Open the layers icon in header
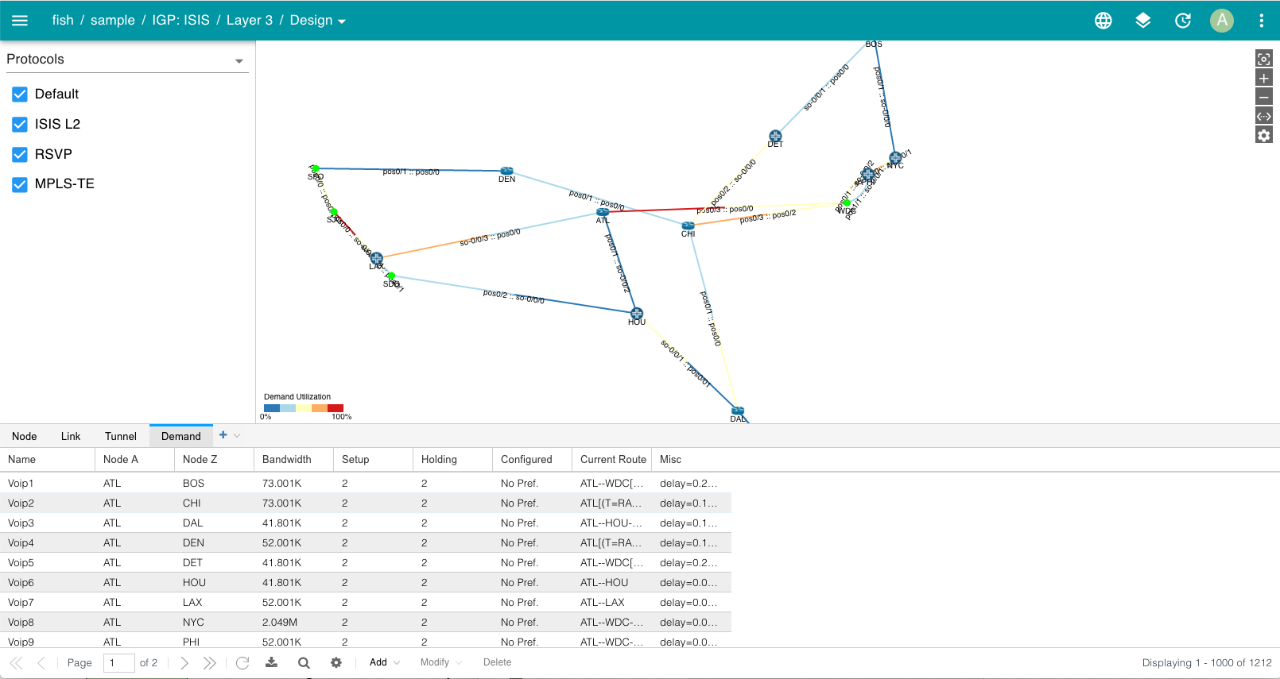 pyautogui.click(x=1143, y=20)
